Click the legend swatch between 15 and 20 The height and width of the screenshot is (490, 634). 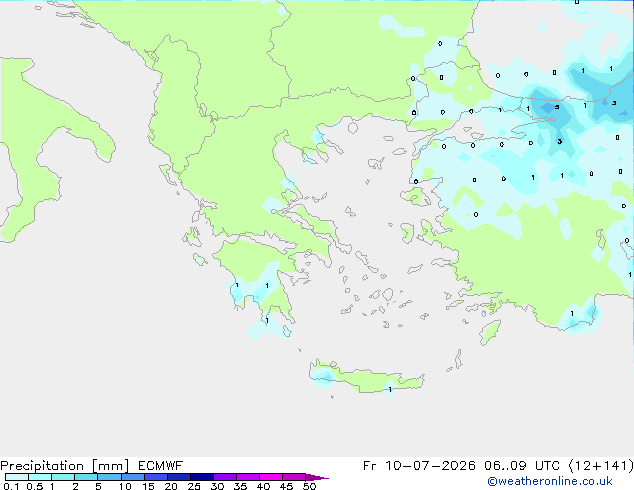tap(156, 477)
